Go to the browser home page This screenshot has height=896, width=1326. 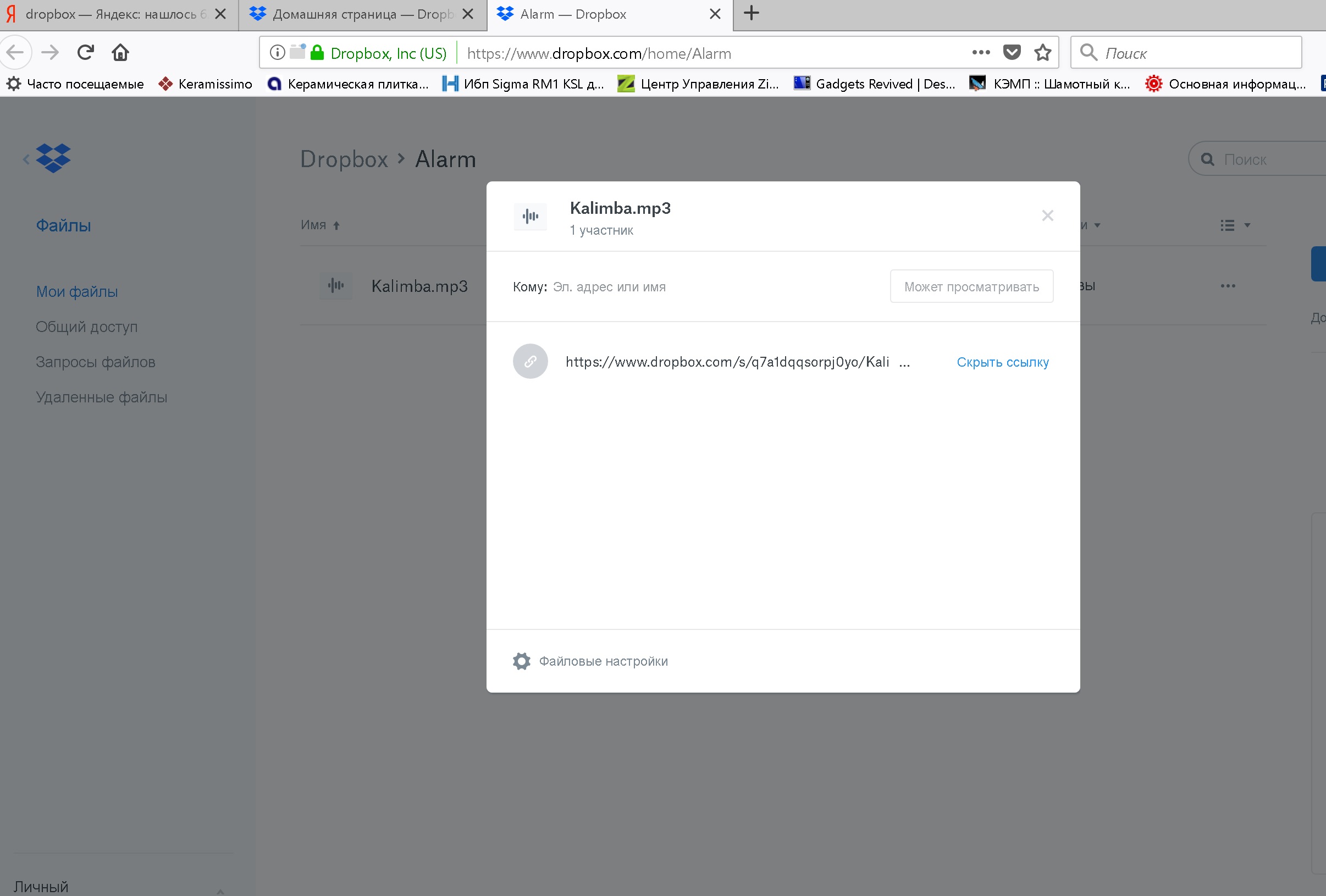pyautogui.click(x=120, y=52)
